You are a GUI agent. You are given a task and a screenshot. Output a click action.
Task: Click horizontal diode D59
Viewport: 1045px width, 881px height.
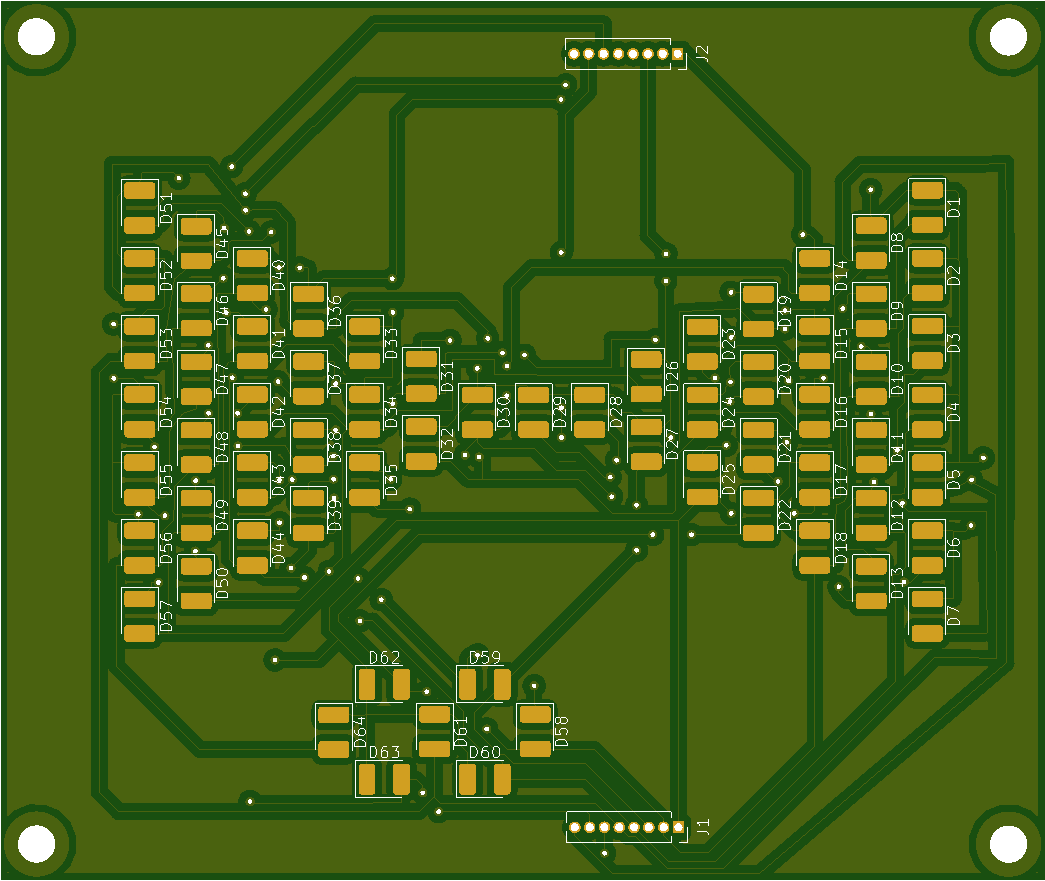pyautogui.click(x=484, y=685)
